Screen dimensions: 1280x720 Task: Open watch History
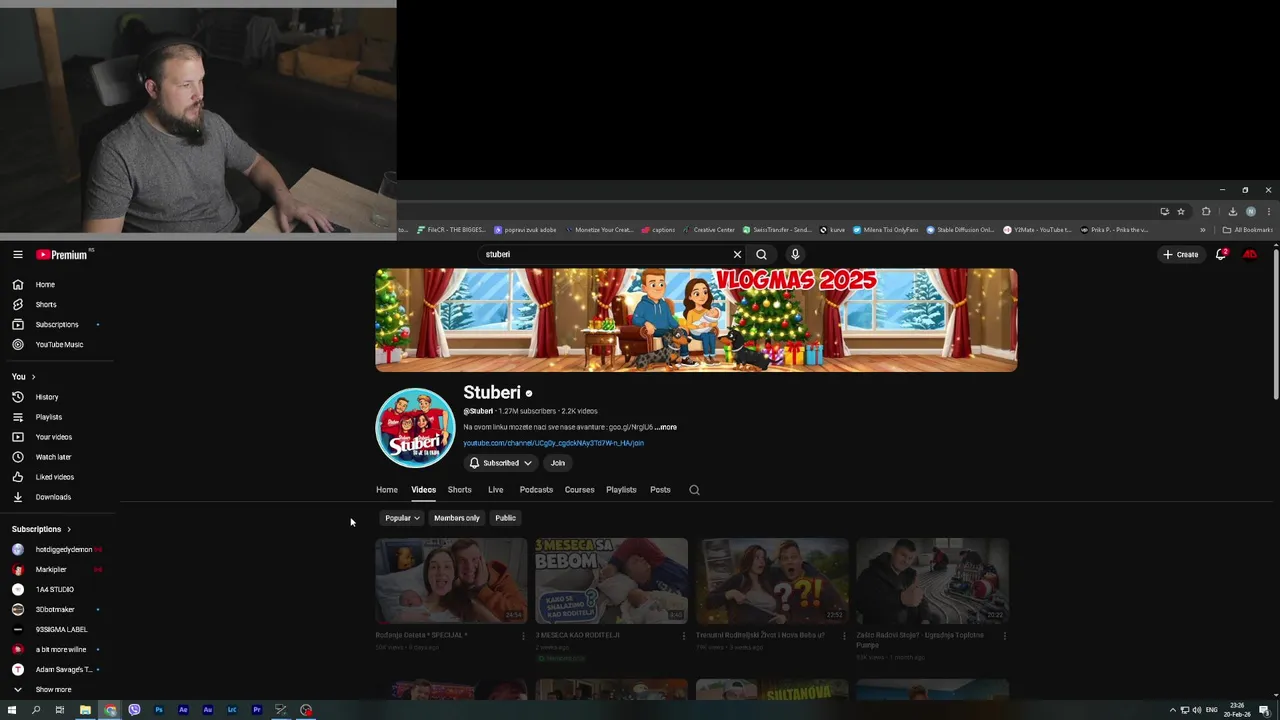click(x=46, y=397)
